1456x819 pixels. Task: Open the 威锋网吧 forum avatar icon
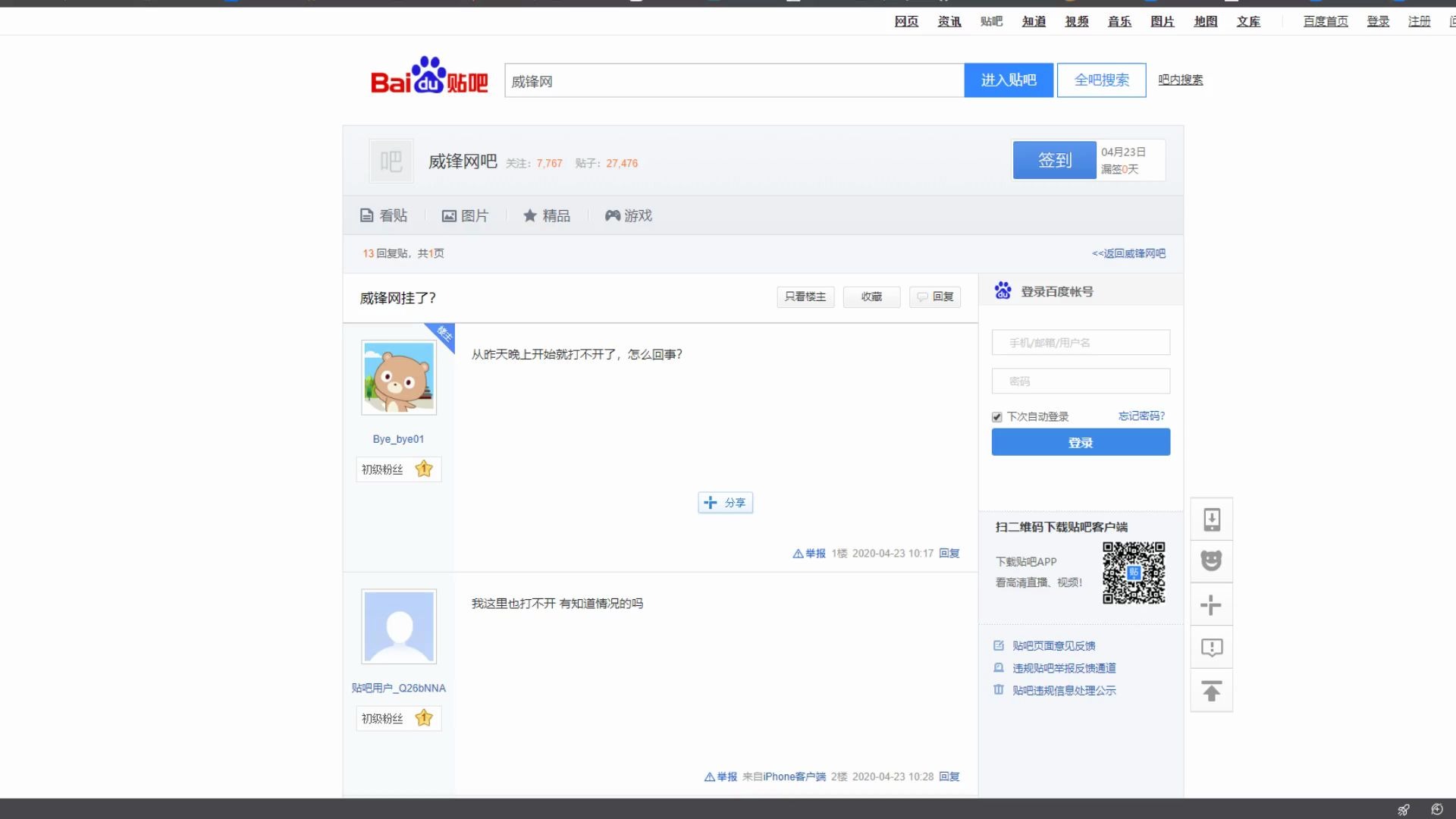click(391, 161)
